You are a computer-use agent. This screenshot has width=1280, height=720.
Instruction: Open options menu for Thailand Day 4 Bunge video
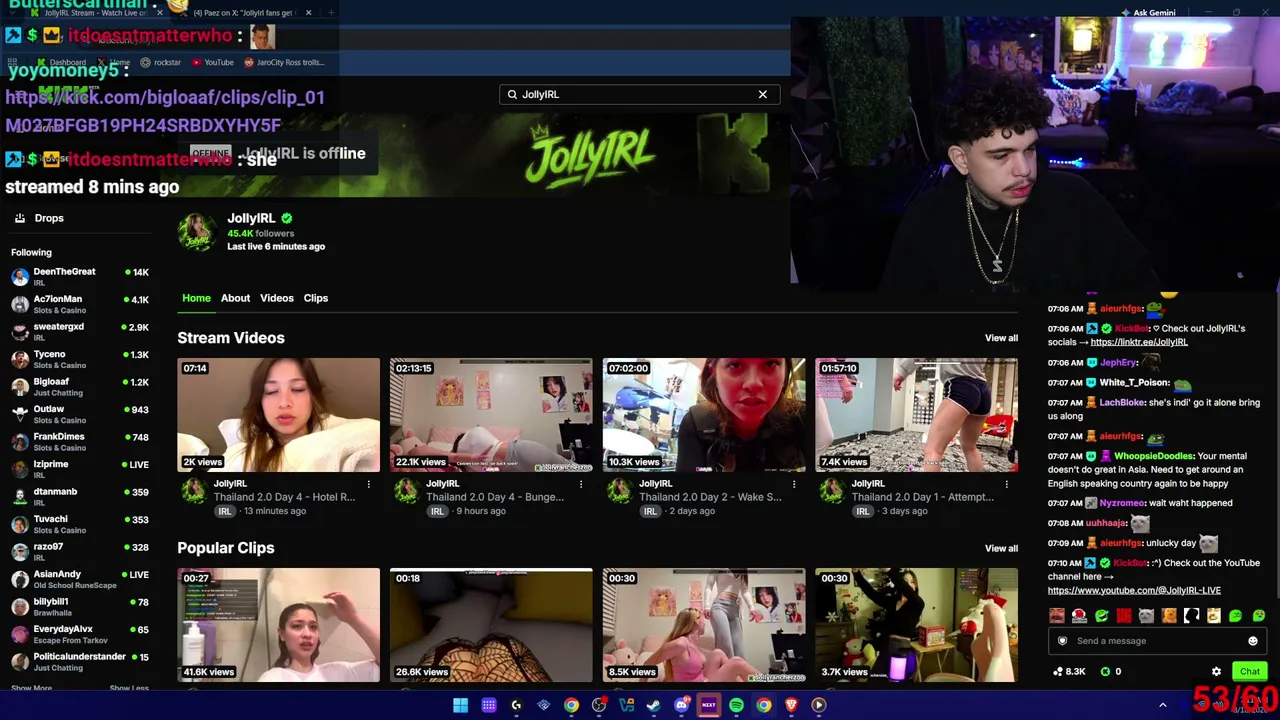tap(581, 485)
